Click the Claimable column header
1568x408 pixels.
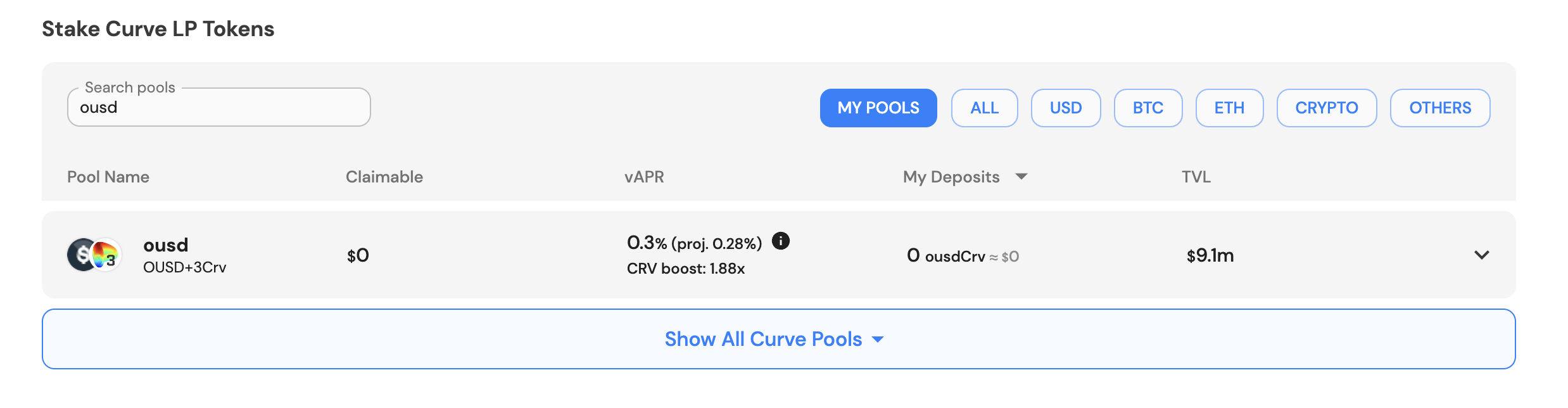(384, 177)
